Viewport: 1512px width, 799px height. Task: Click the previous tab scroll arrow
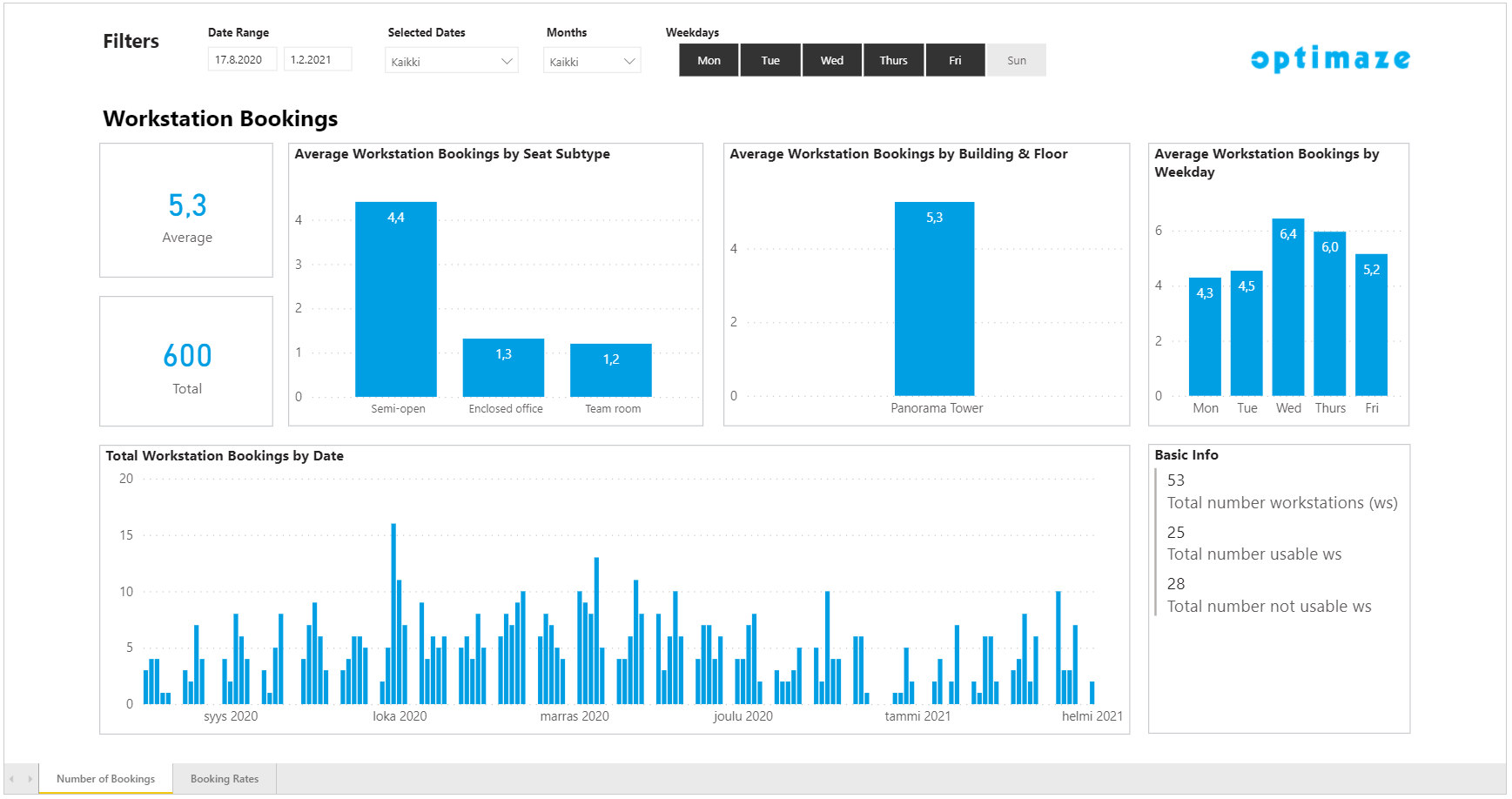pyautogui.click(x=11, y=779)
